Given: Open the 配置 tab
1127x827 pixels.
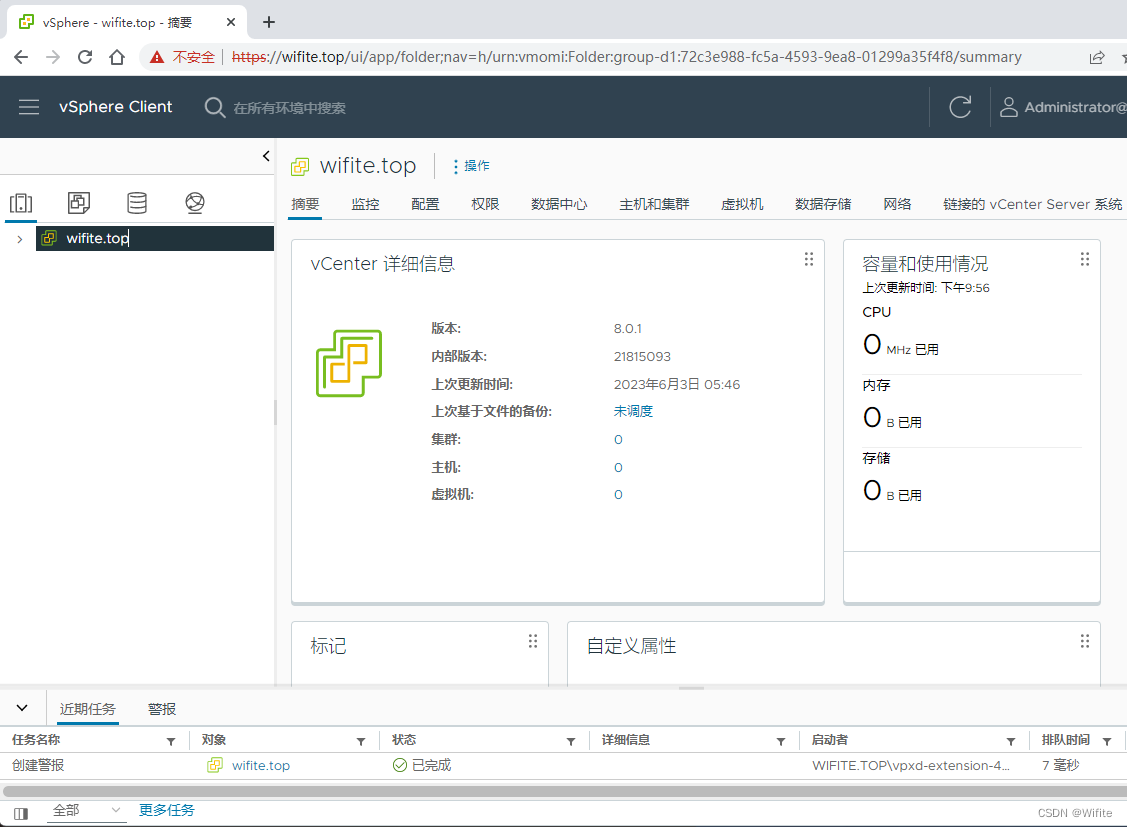Looking at the screenshot, I should click(x=426, y=204).
